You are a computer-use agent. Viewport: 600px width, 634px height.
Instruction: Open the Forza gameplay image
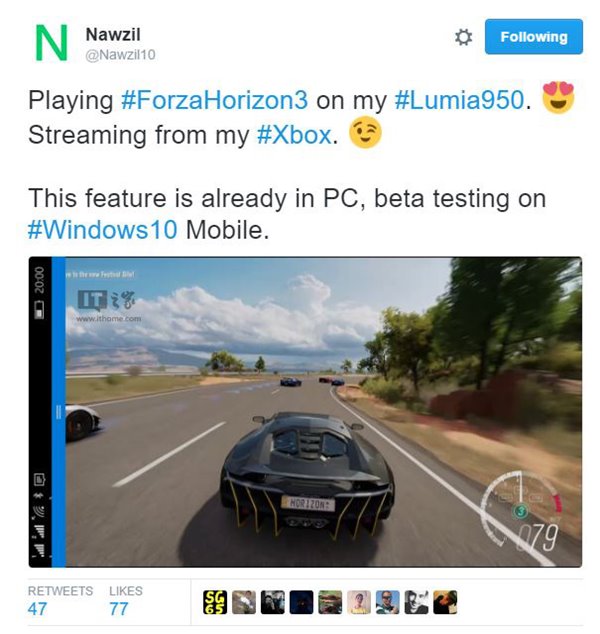point(305,412)
